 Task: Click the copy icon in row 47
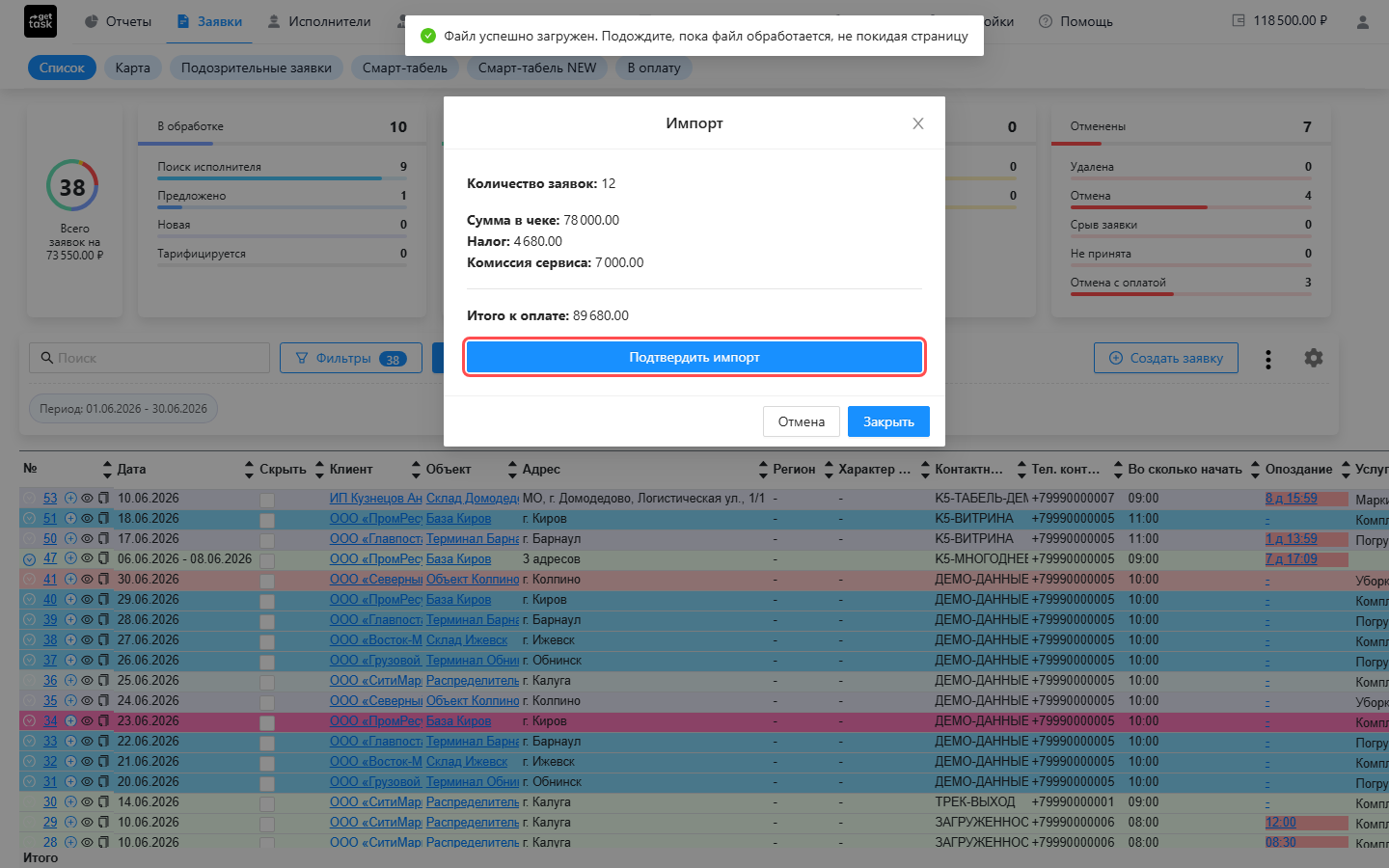103,559
